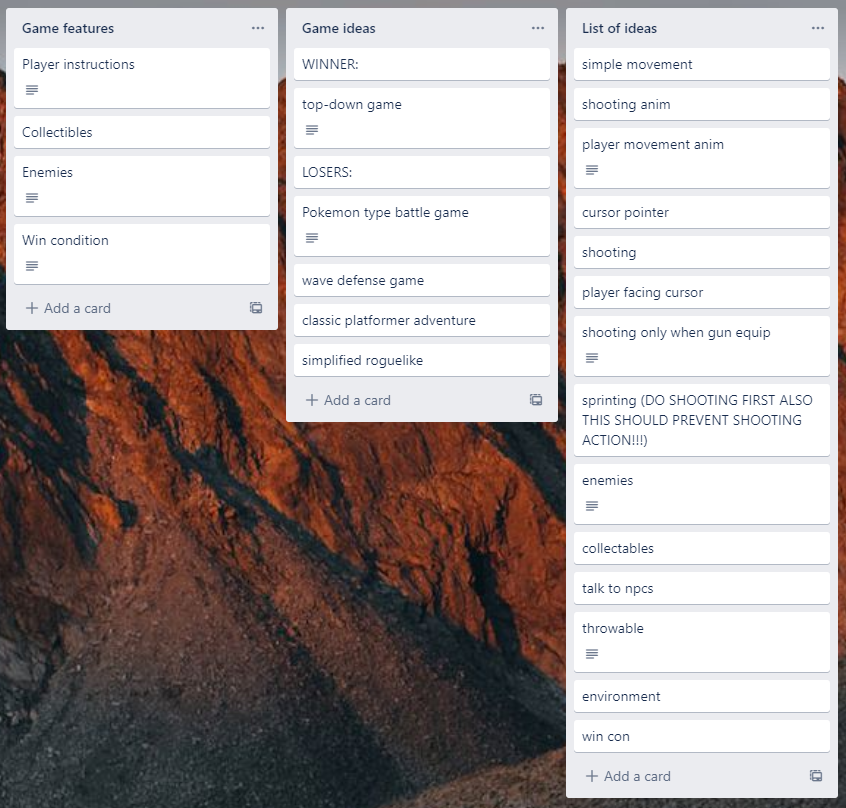Click description icon on throwable card

[x=592, y=654]
